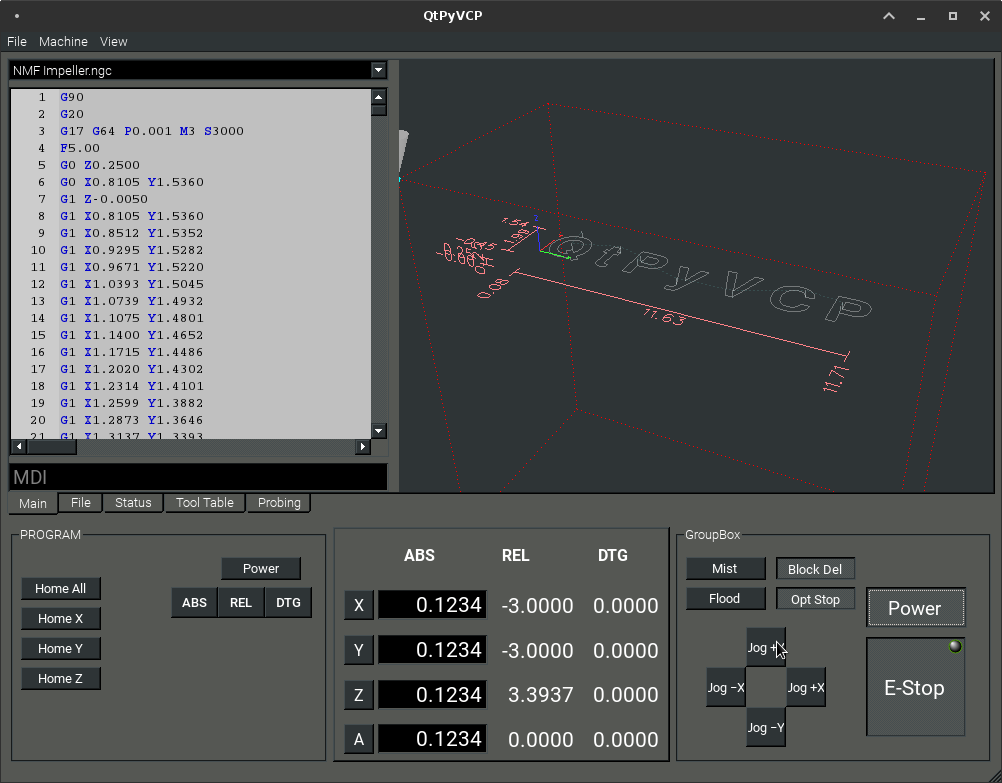
Task: Click the Jog -X button
Action: 726,688
